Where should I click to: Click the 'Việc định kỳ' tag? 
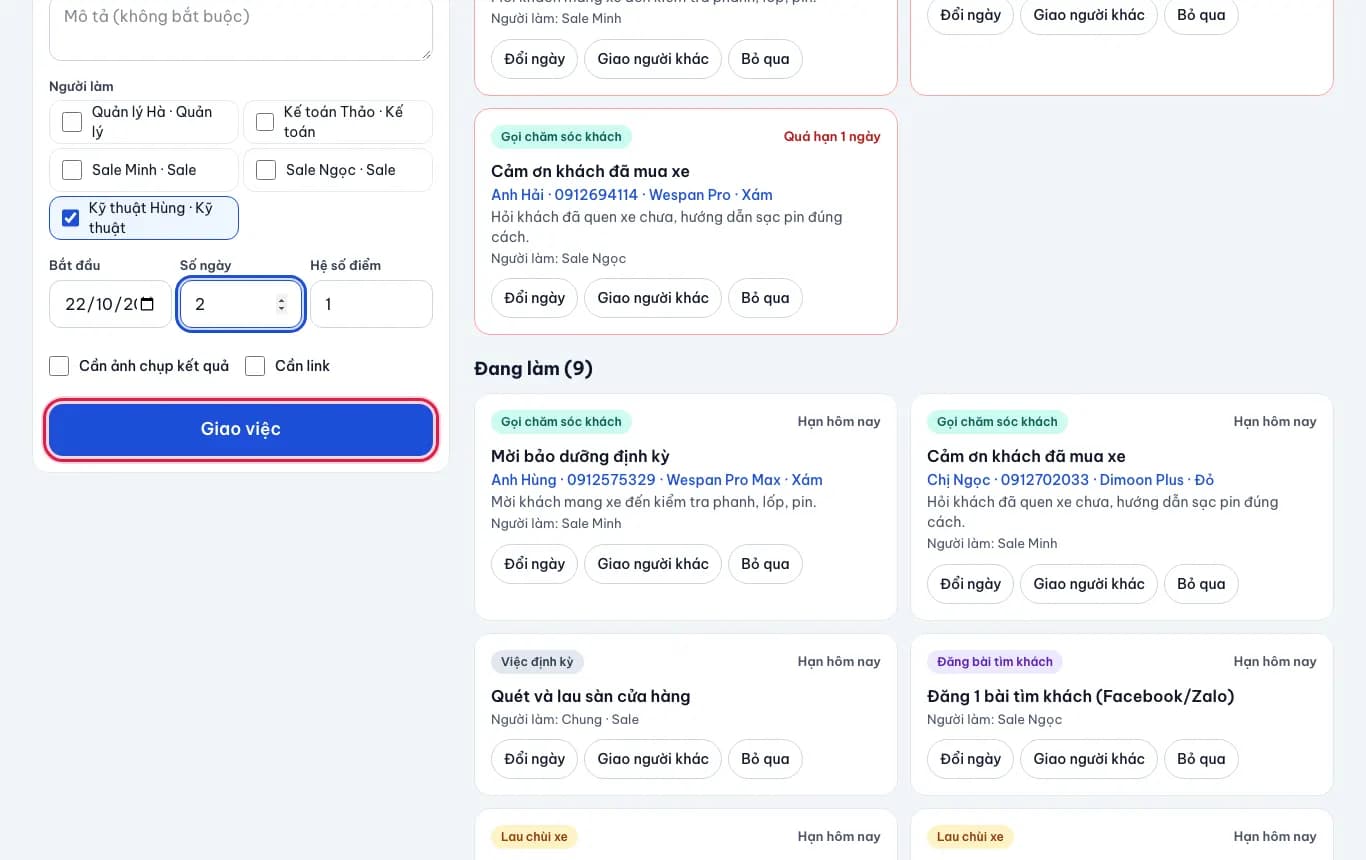pos(538,662)
